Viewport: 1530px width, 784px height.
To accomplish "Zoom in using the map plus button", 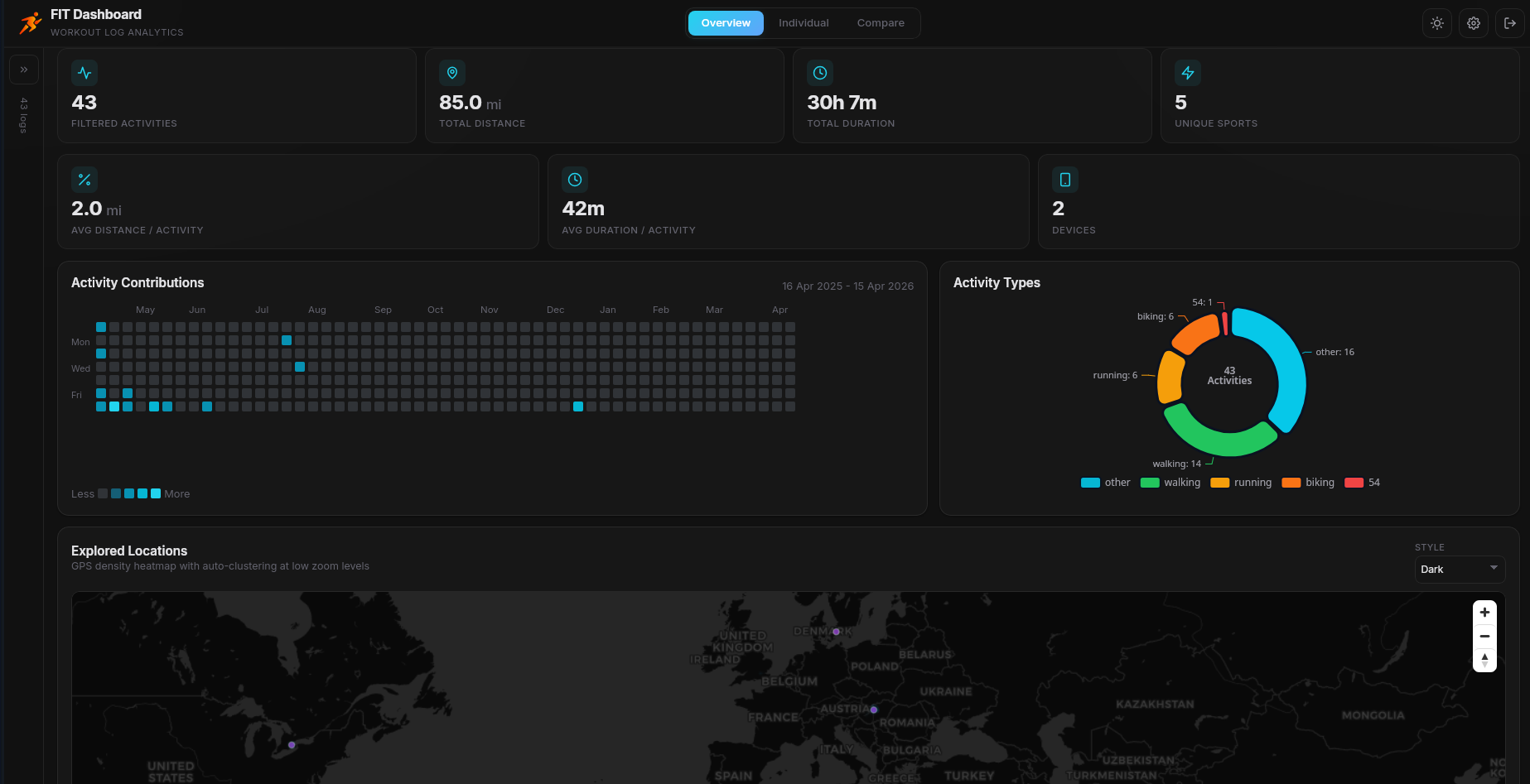I will click(x=1484, y=612).
